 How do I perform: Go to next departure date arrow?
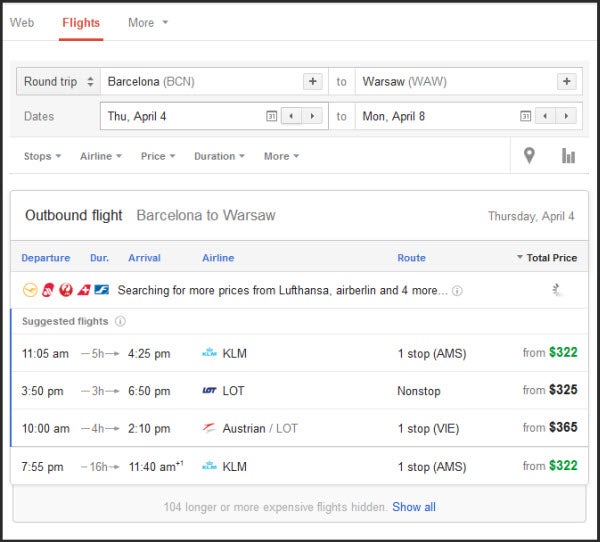(312, 116)
